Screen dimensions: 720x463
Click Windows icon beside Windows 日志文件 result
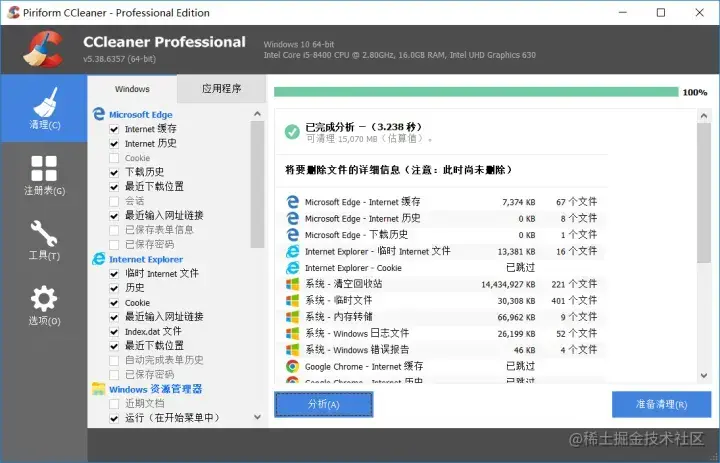292,333
